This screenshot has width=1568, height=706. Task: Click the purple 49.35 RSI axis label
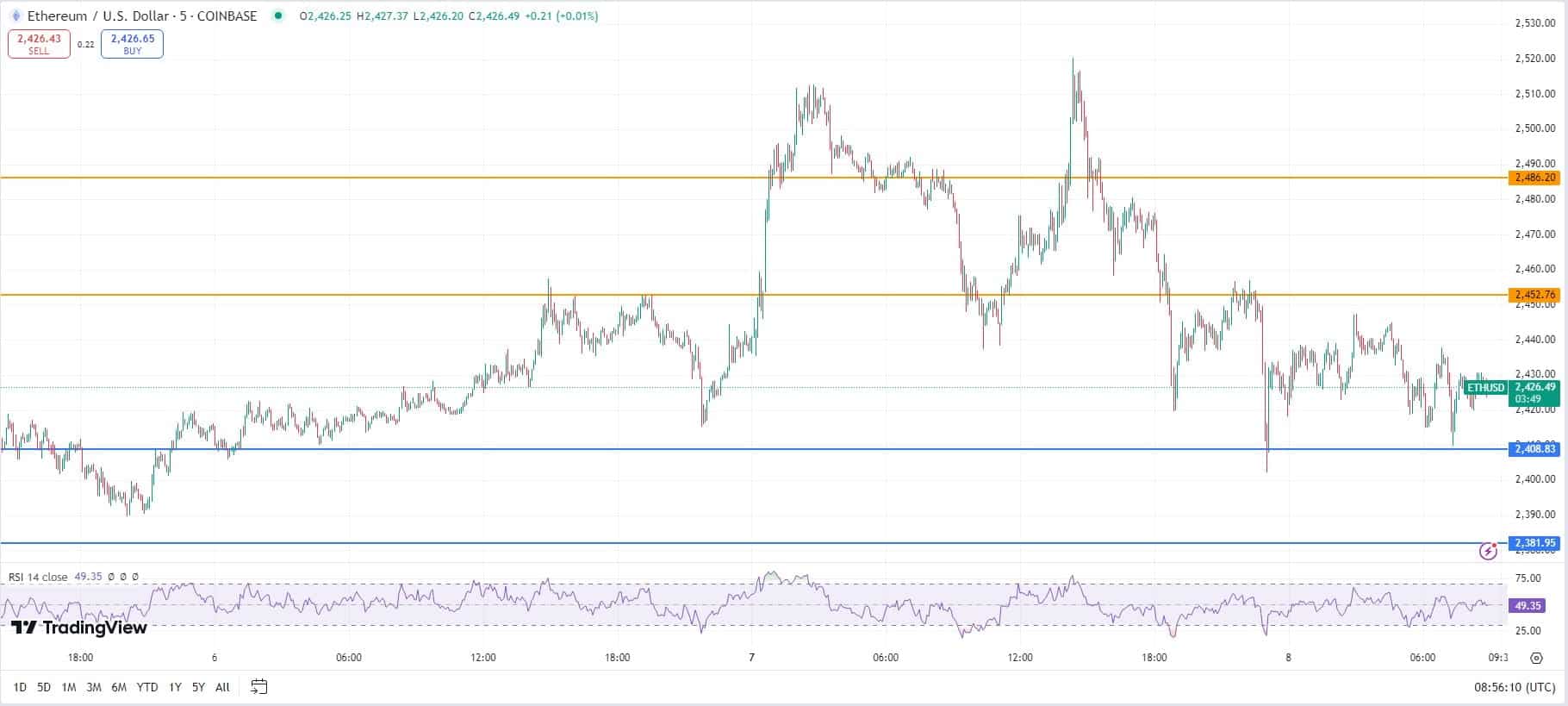1529,606
